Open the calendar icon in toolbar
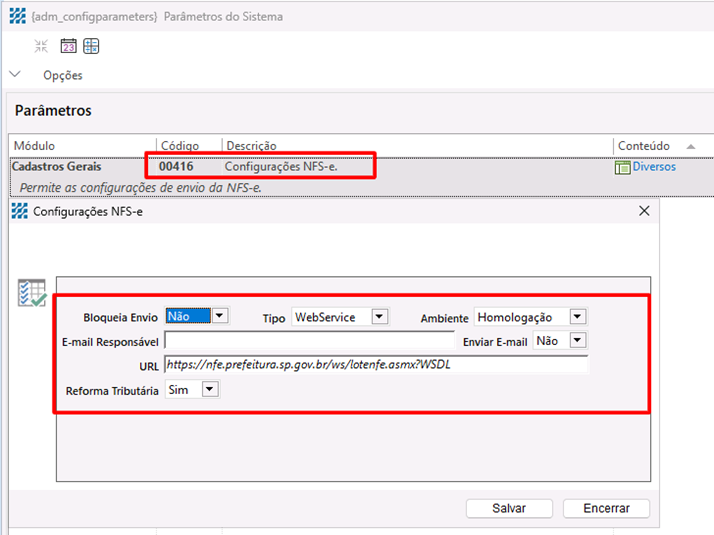 coord(68,46)
